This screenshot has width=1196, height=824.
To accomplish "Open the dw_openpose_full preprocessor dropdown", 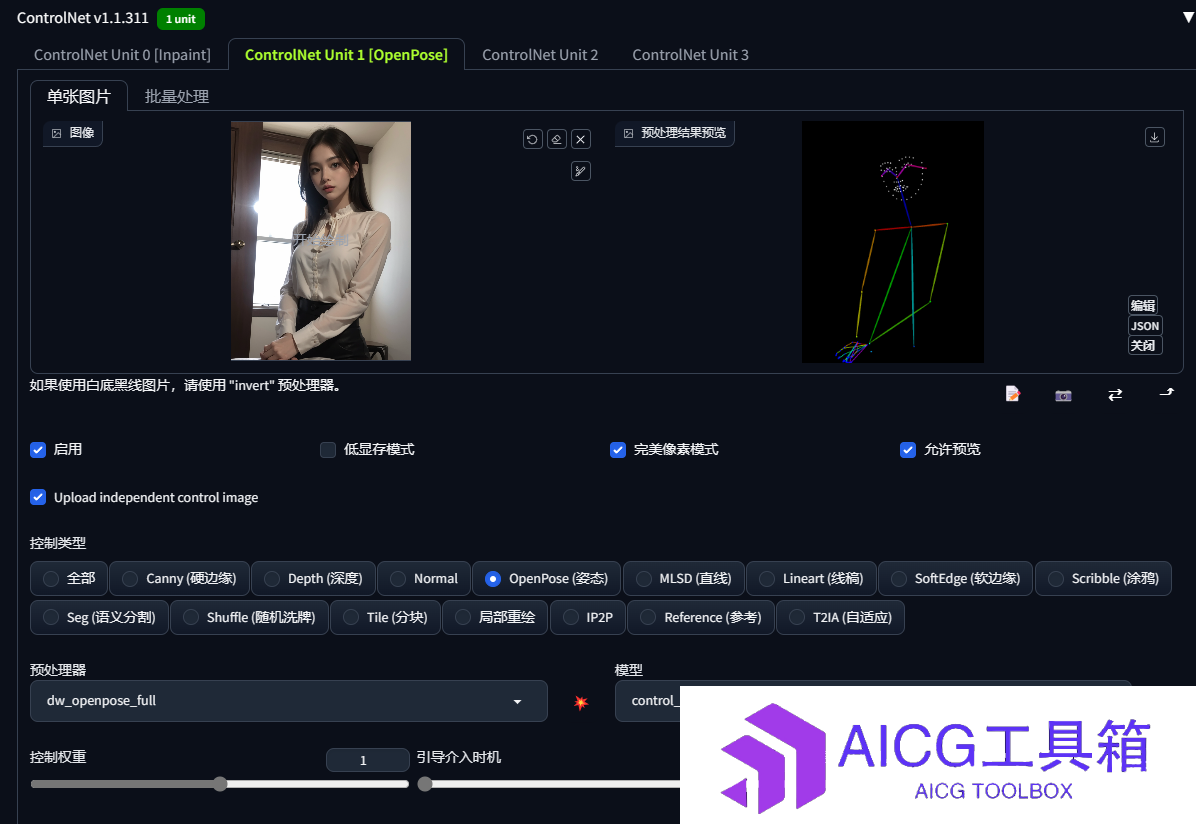I will pyautogui.click(x=288, y=701).
